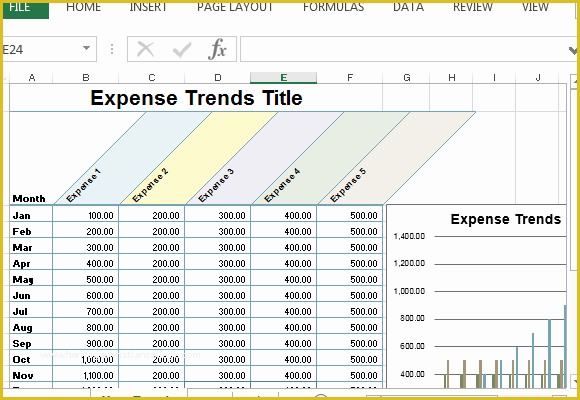580x400 pixels.
Task: Open the Insert Function fx icon
Action: [x=218, y=49]
